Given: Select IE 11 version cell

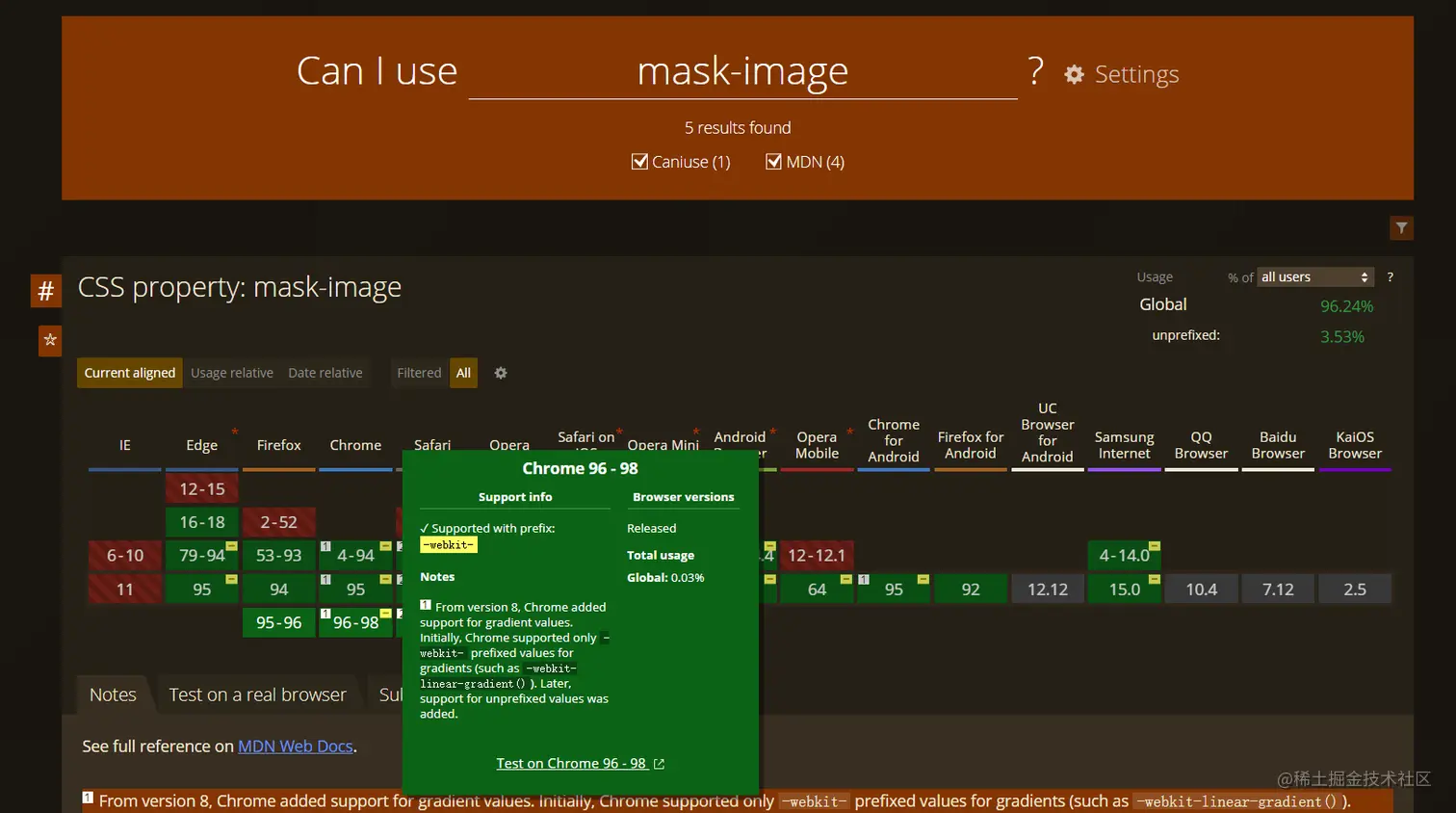Looking at the screenshot, I should pyautogui.click(x=125, y=590).
